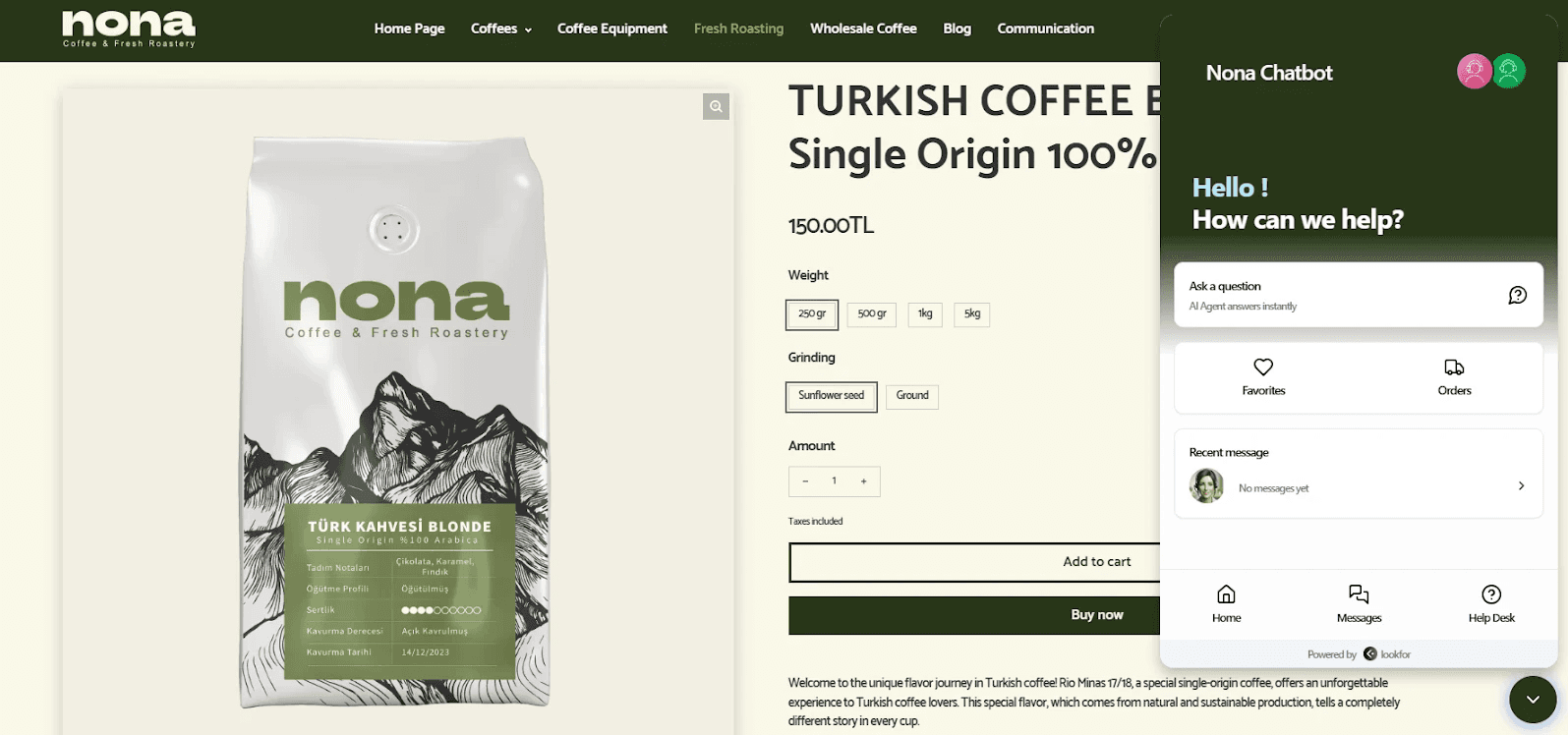Open Orders truck icon in chatbot
Viewport: 1568px width, 735px height.
1454,367
